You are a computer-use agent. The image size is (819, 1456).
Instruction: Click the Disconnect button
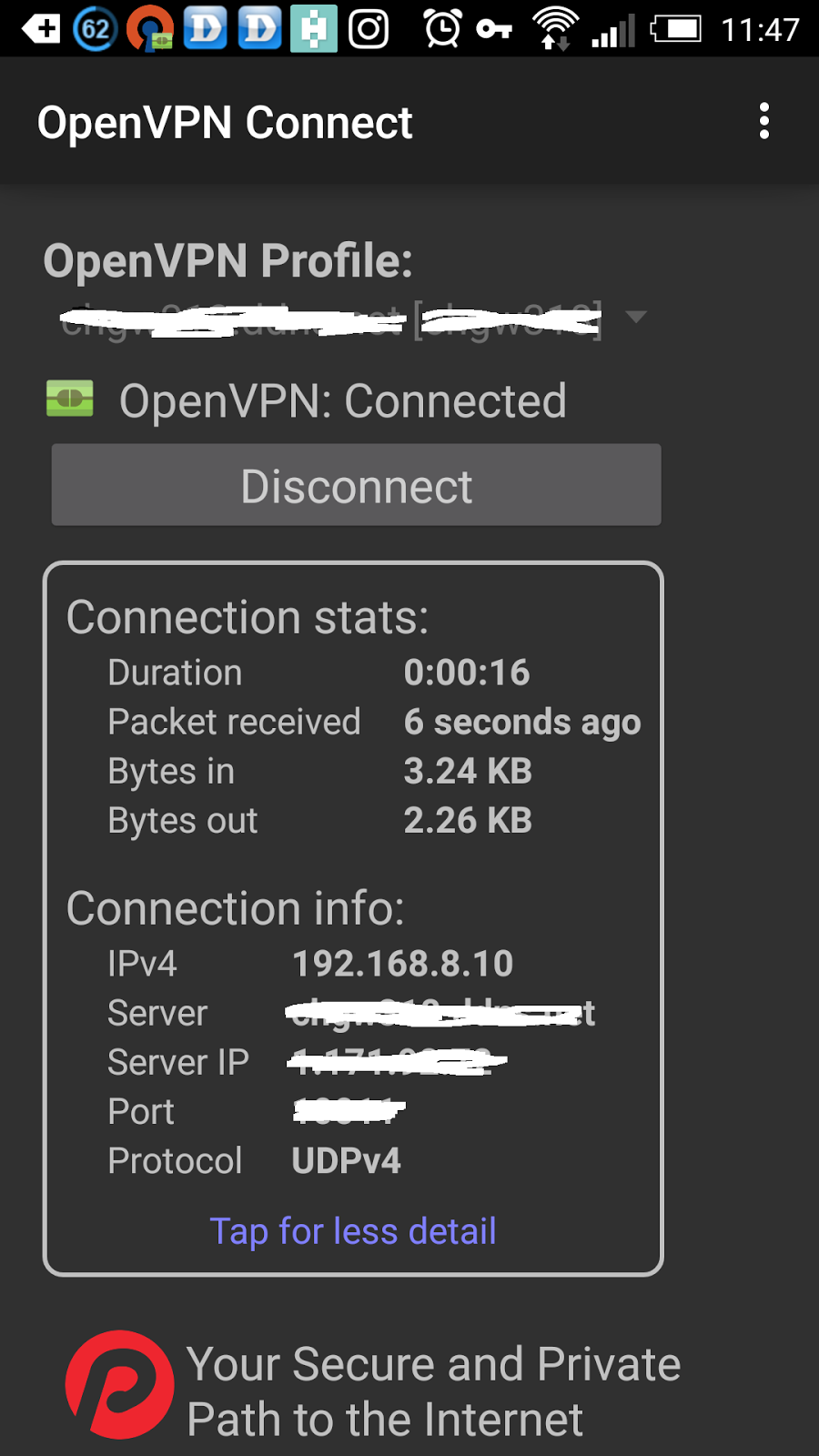pos(356,485)
